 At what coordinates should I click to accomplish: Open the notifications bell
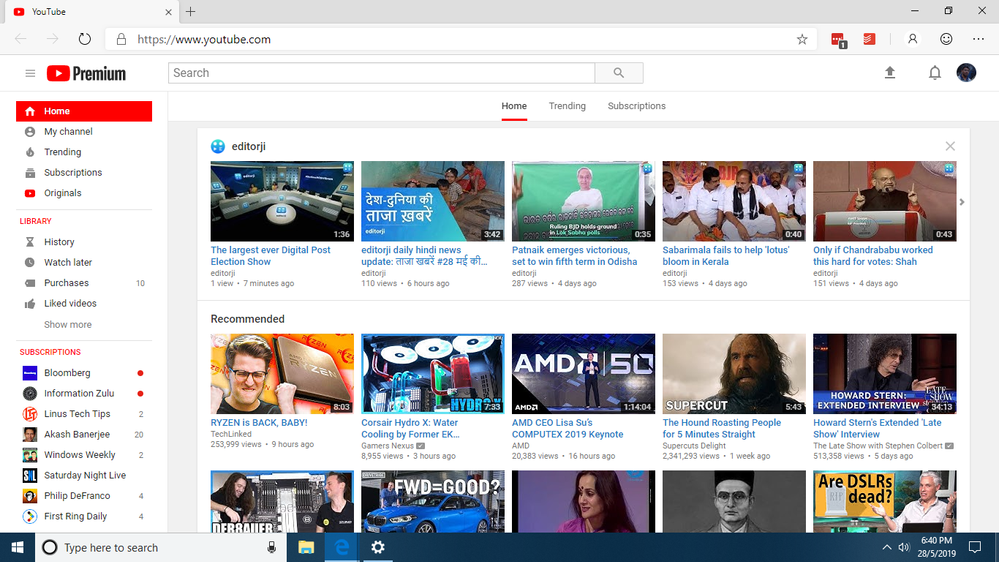935,73
